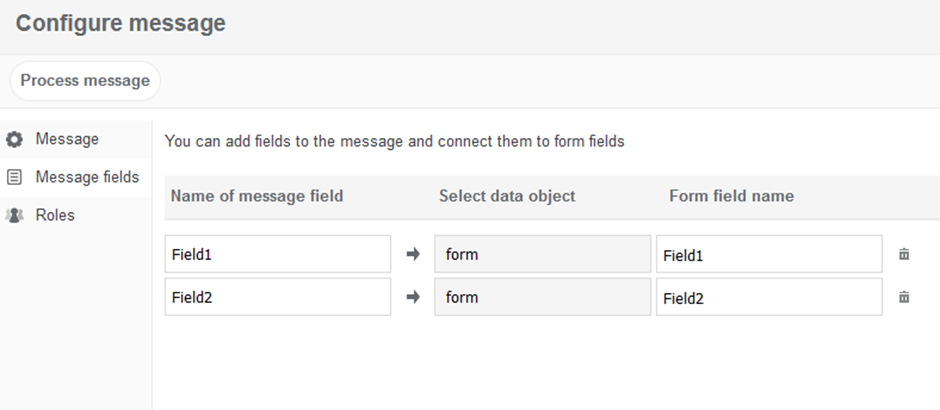Screen dimensions: 940x410
Task: Click the Form field name column header
Action: 731,196
